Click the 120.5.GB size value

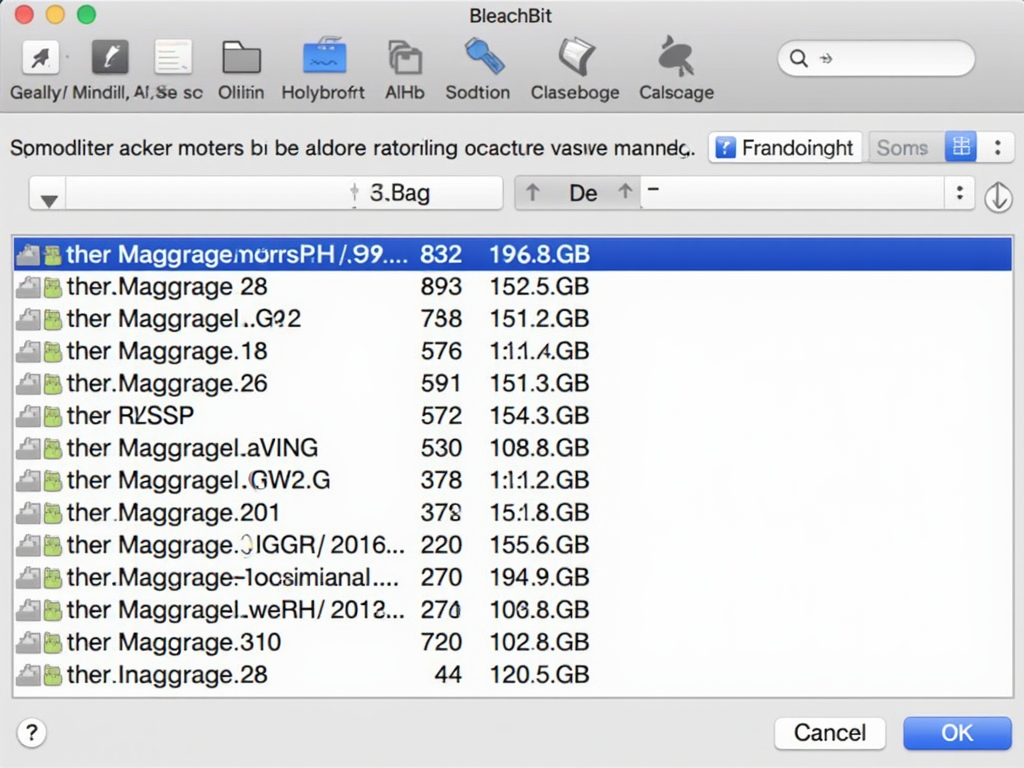[539, 675]
